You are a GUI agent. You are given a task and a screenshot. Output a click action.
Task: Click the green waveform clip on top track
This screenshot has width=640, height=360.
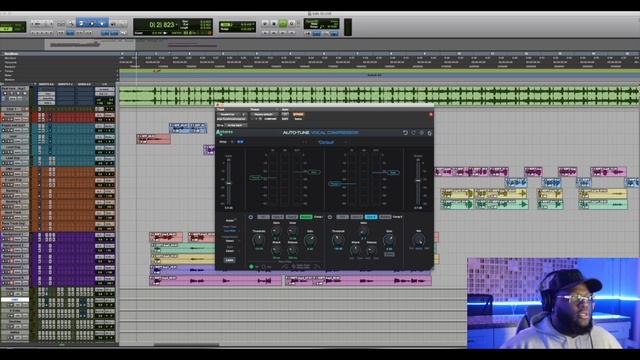[x=379, y=96]
